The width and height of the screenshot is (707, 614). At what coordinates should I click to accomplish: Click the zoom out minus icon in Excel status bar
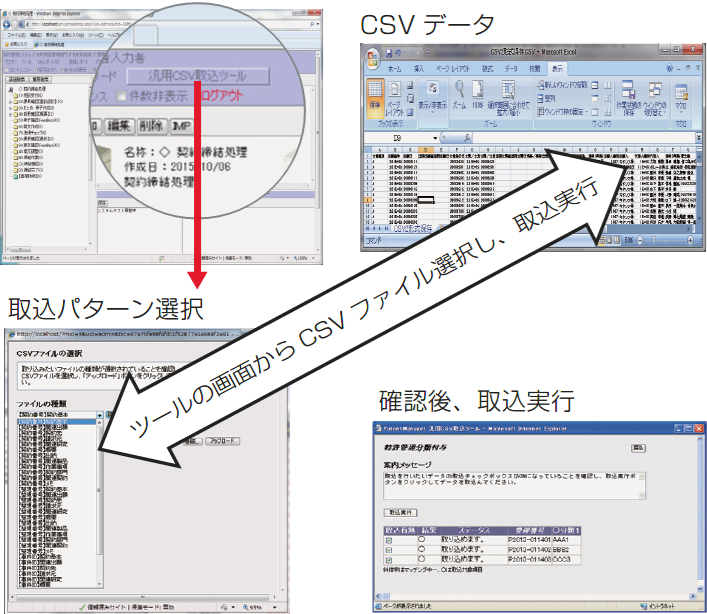coord(640,241)
